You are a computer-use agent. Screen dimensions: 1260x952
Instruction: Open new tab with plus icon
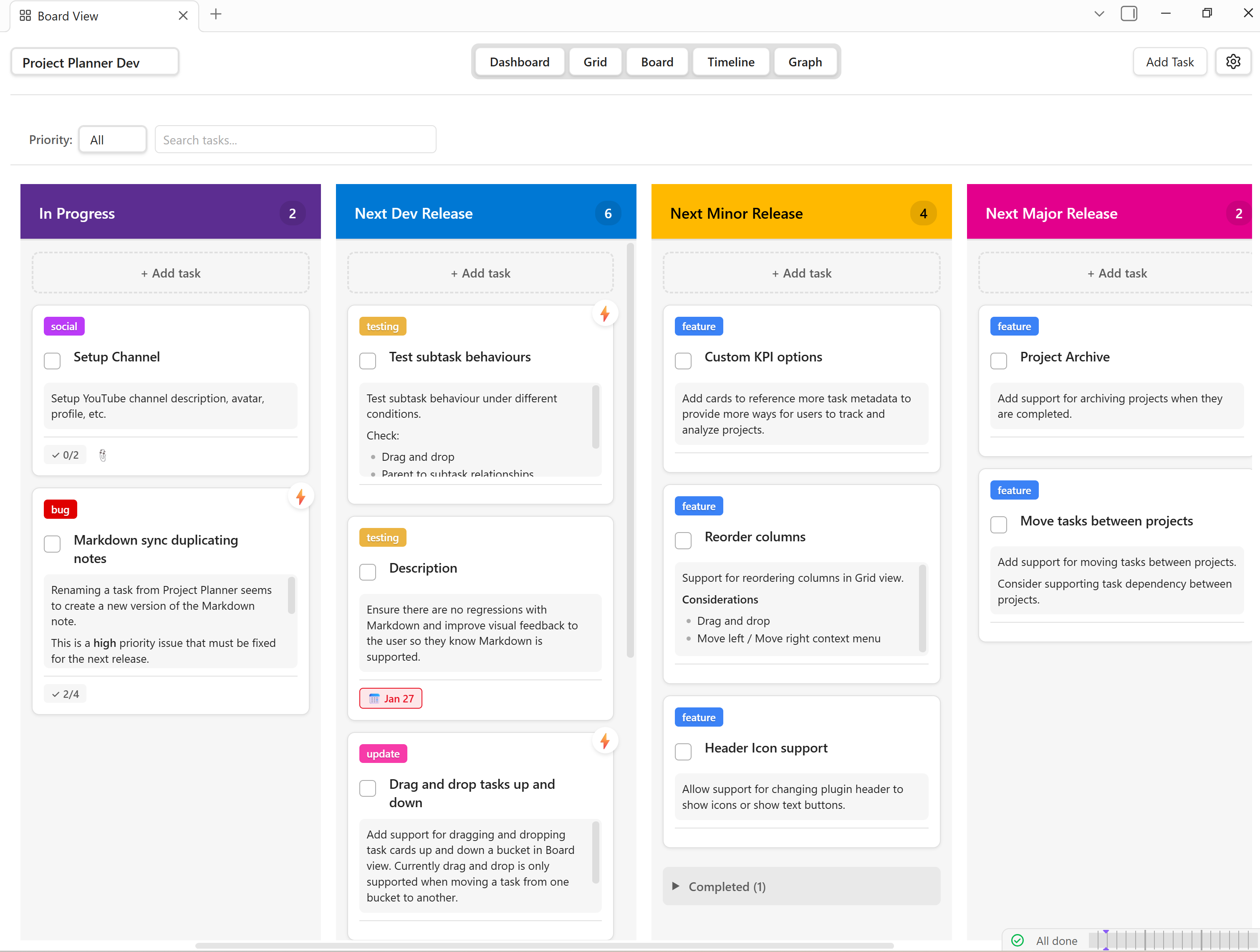tap(216, 14)
